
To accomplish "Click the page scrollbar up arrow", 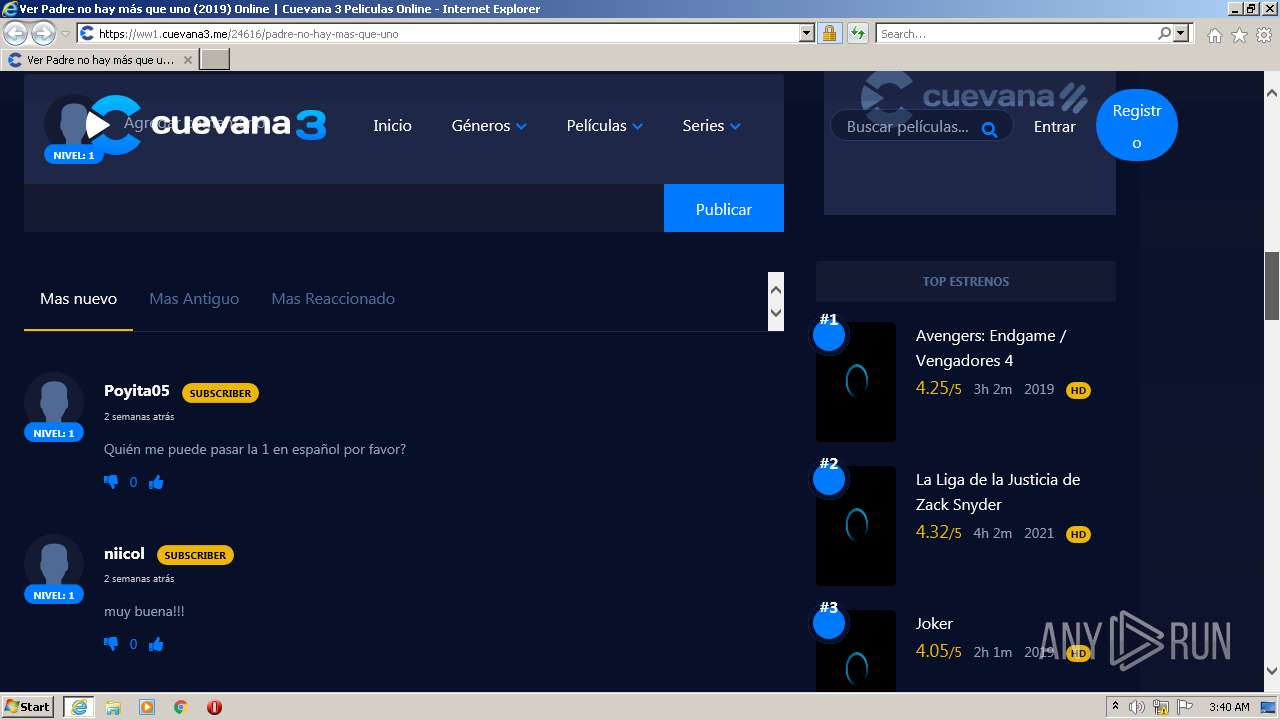I will [x=1272, y=92].
